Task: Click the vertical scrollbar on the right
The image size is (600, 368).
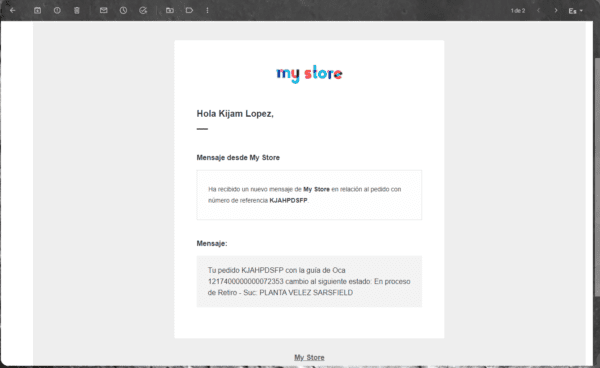Action: point(597,176)
